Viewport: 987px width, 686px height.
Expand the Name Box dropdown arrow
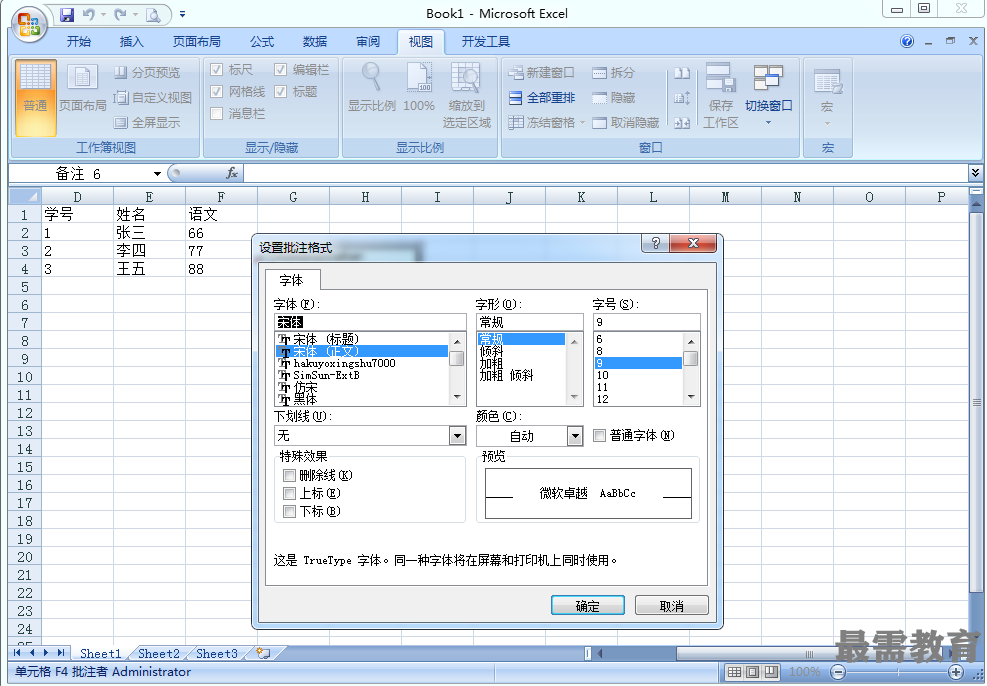pyautogui.click(x=157, y=174)
